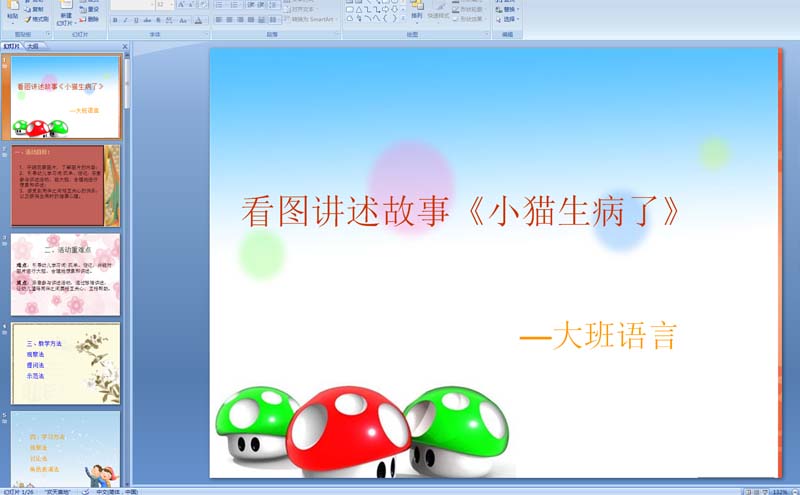The image size is (800, 495).
Task: Close the slide thumbnail pane
Action: [125, 46]
